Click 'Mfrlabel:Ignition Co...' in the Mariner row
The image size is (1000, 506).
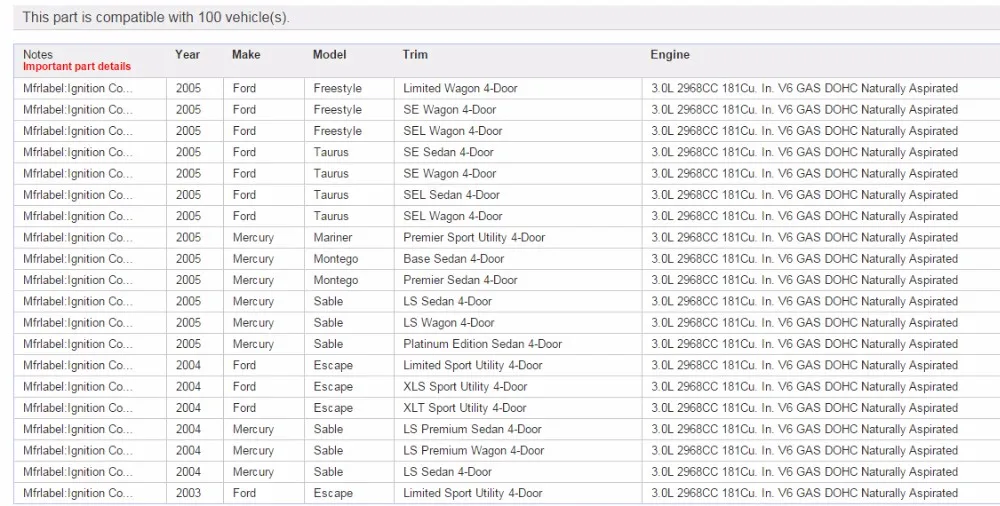[x=78, y=237]
